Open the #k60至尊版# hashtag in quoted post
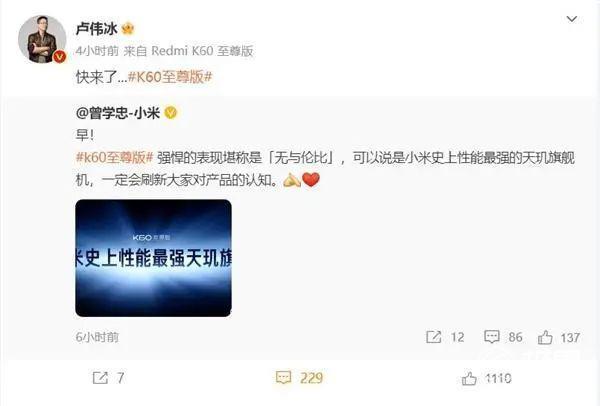 (x=114, y=157)
